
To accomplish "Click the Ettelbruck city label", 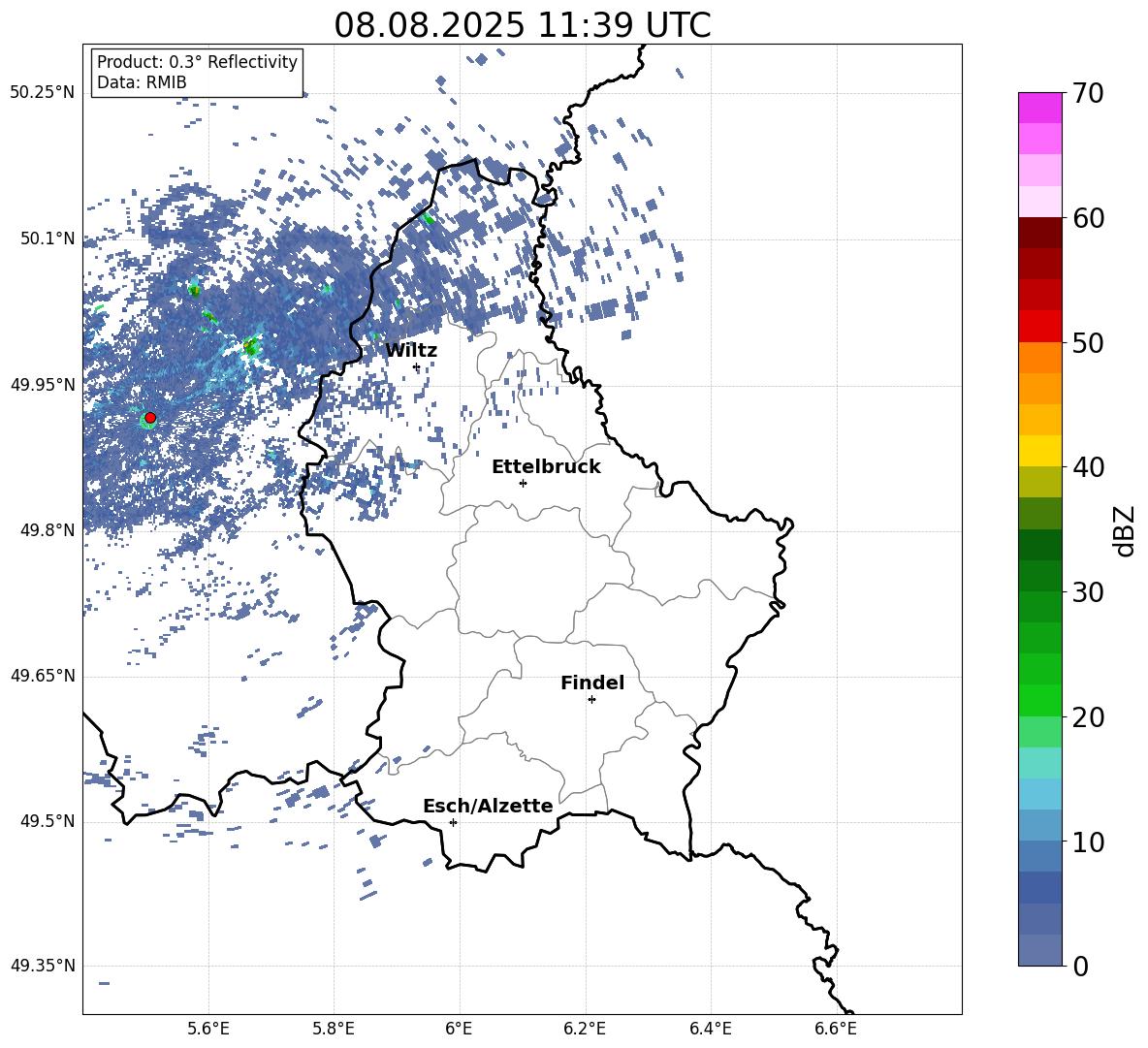I will 546,467.
